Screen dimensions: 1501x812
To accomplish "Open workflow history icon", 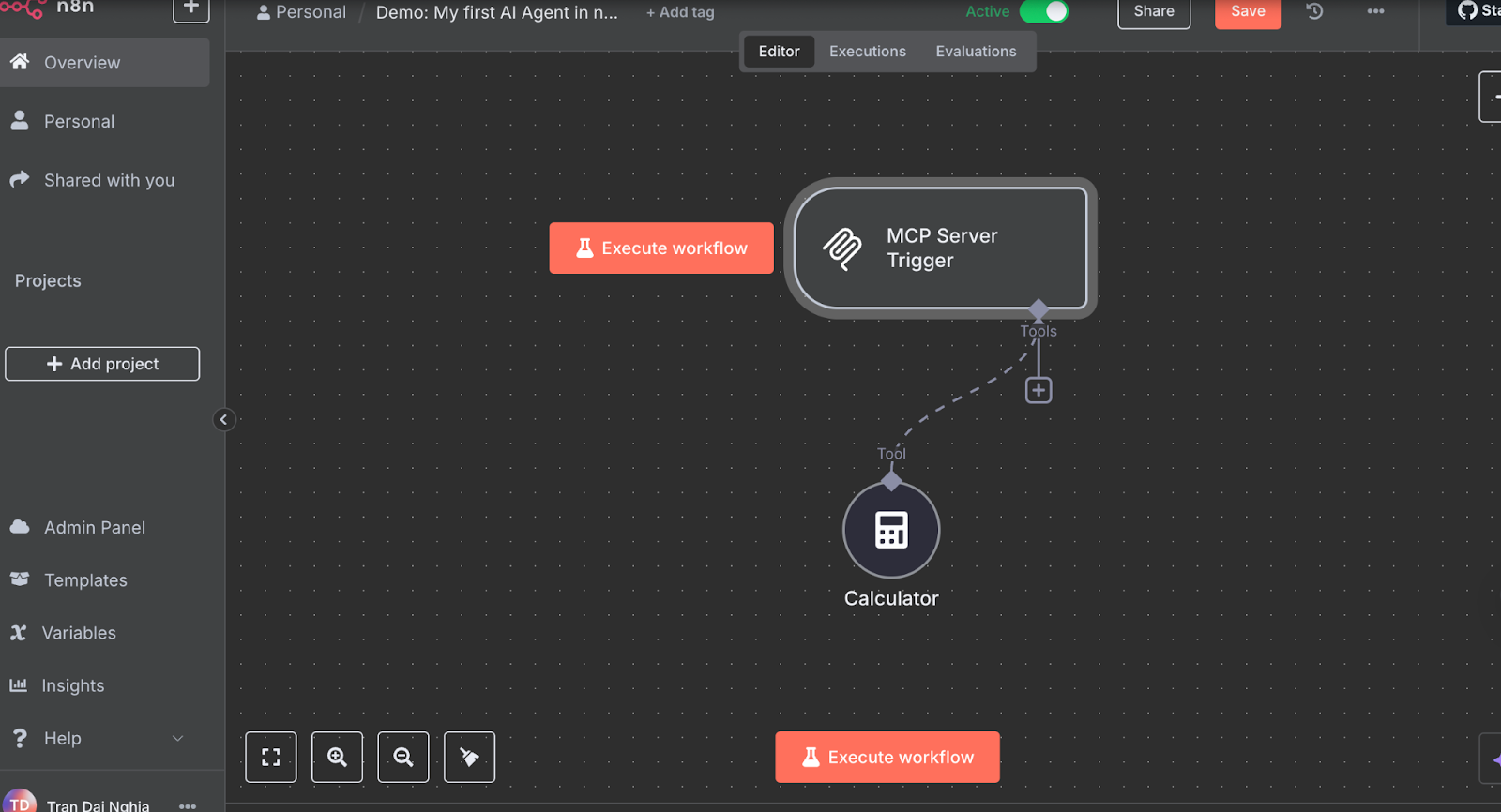I will [1314, 11].
